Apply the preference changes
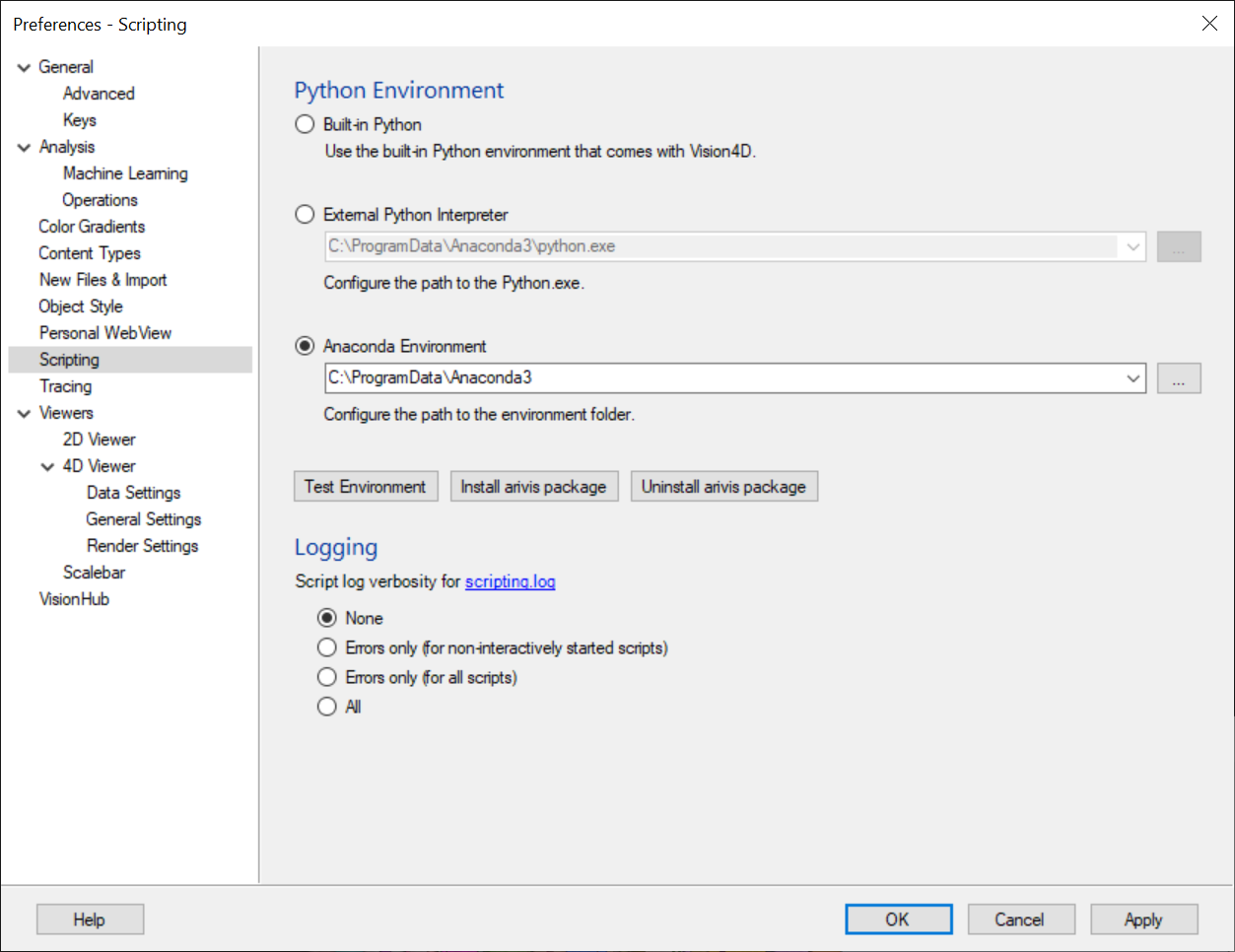Screen dimensions: 1235x952 click(1143, 918)
